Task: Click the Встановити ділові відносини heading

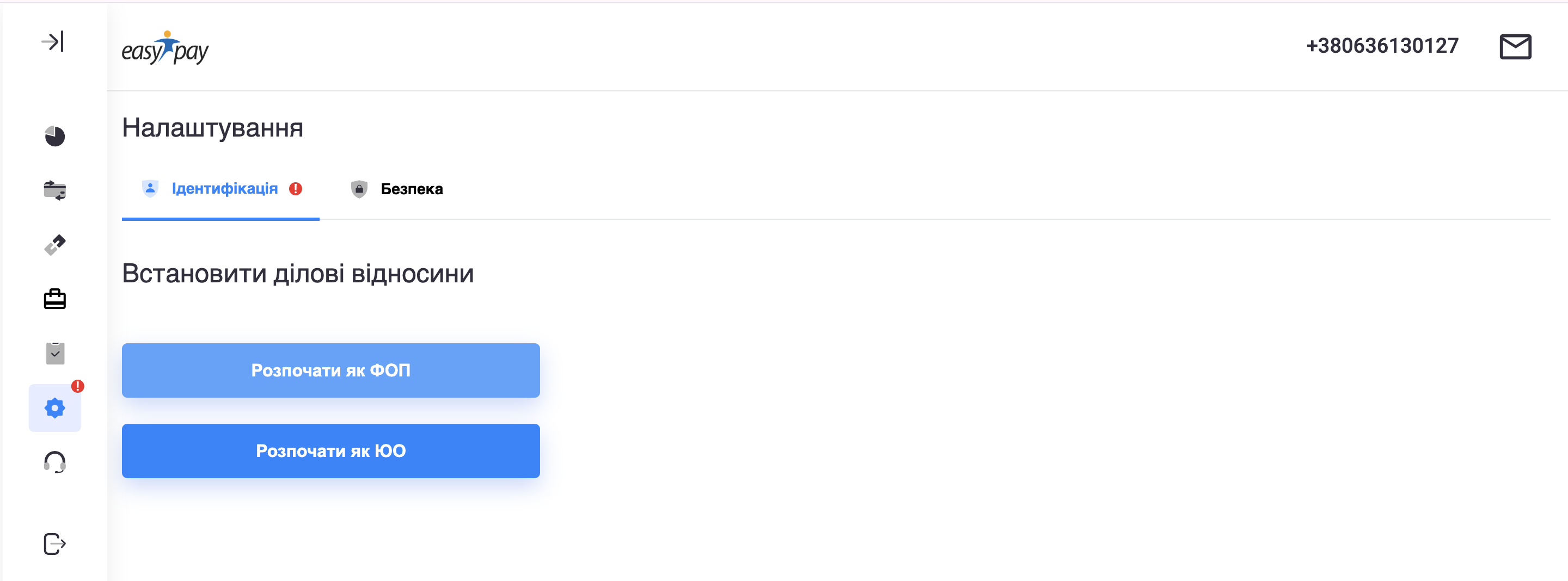Action: click(298, 274)
